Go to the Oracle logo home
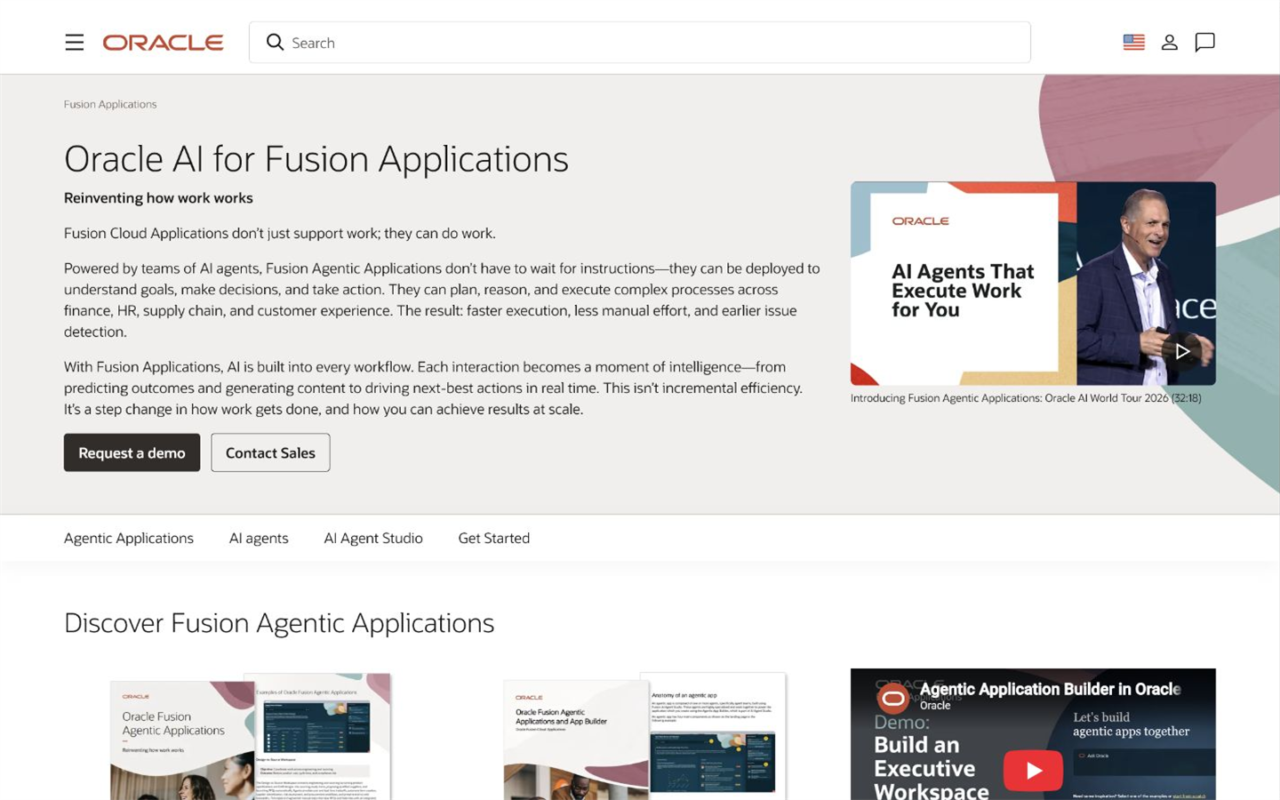The width and height of the screenshot is (1280, 800). (x=163, y=42)
